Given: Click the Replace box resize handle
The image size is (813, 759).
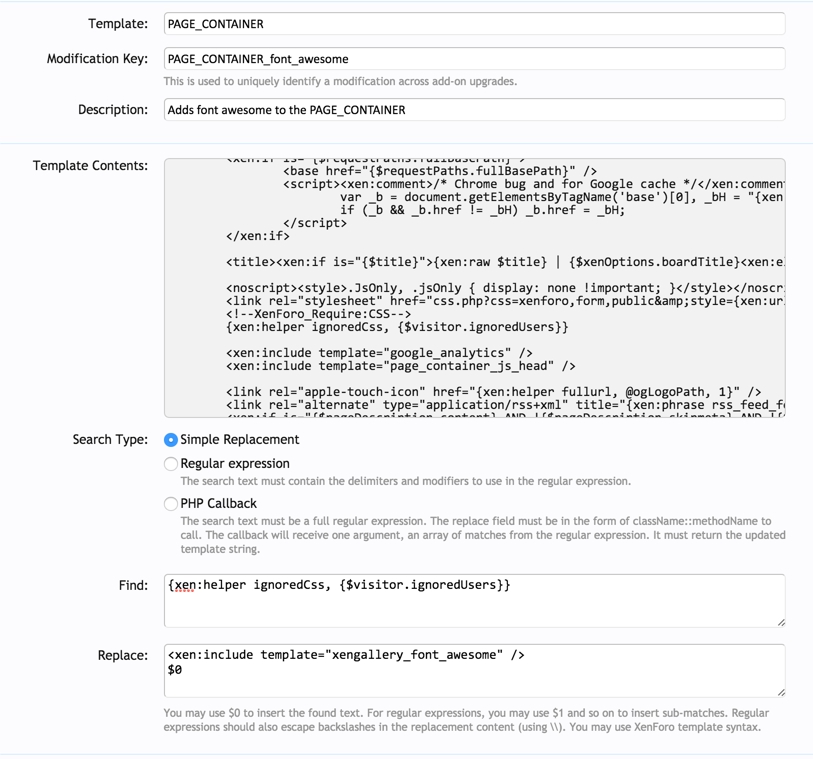Looking at the screenshot, I should [x=781, y=692].
